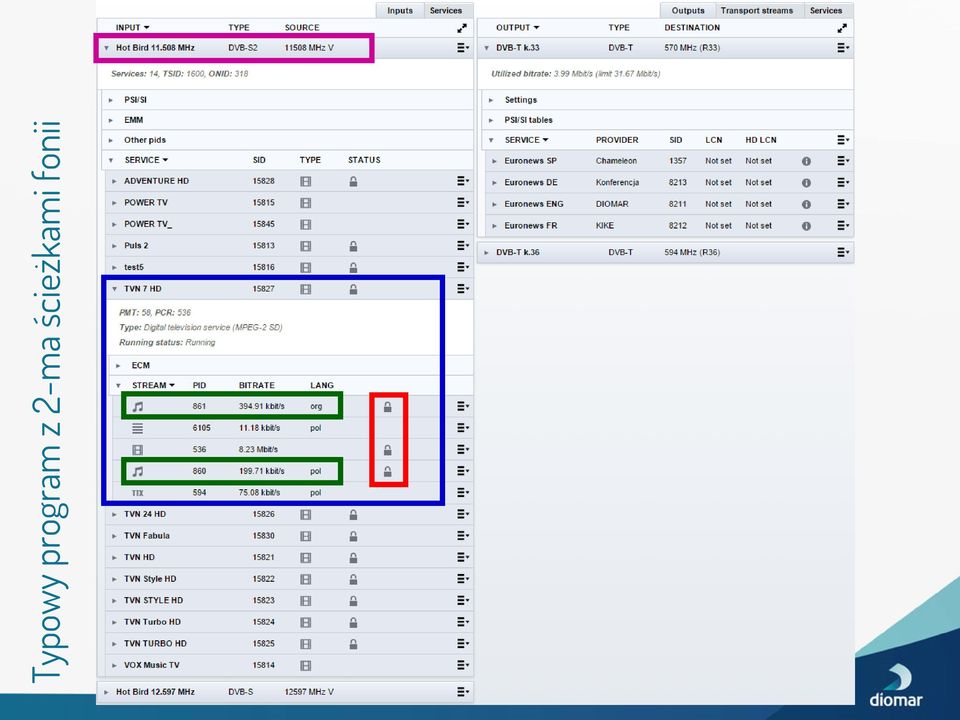
Task: Select the Not set LCN for Euronews SP
Action: [x=718, y=161]
